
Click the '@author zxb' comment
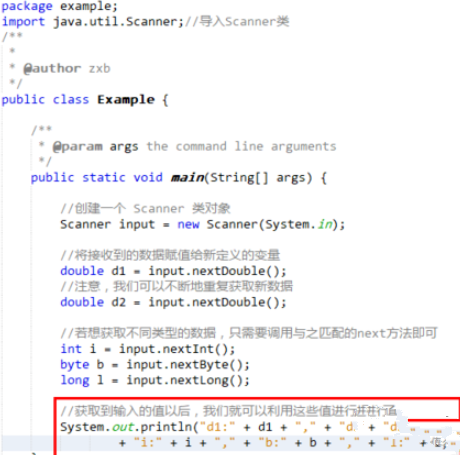[x=67, y=68]
